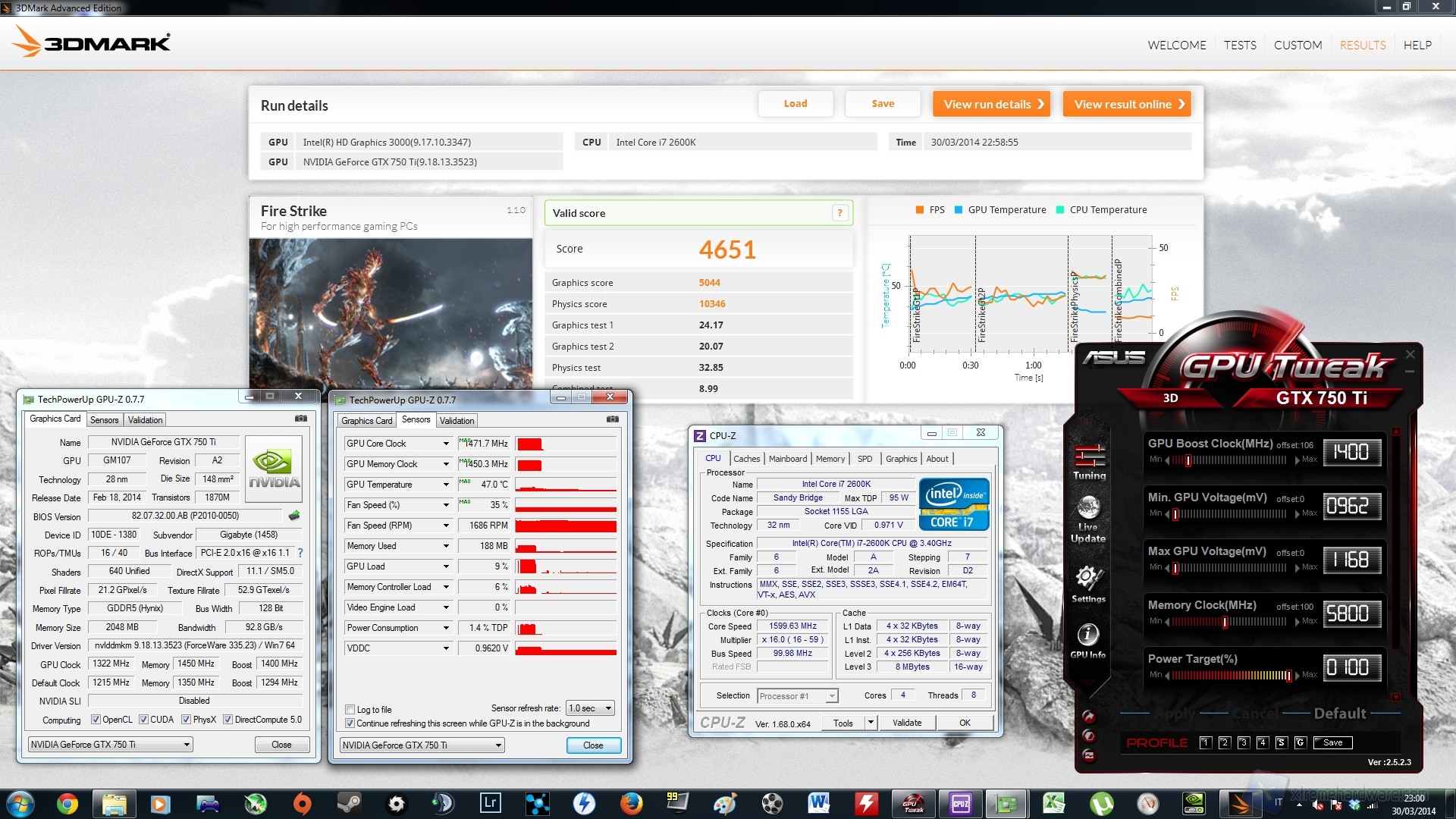
Task: Launch GPU Tweak from the taskbar
Action: 914,803
